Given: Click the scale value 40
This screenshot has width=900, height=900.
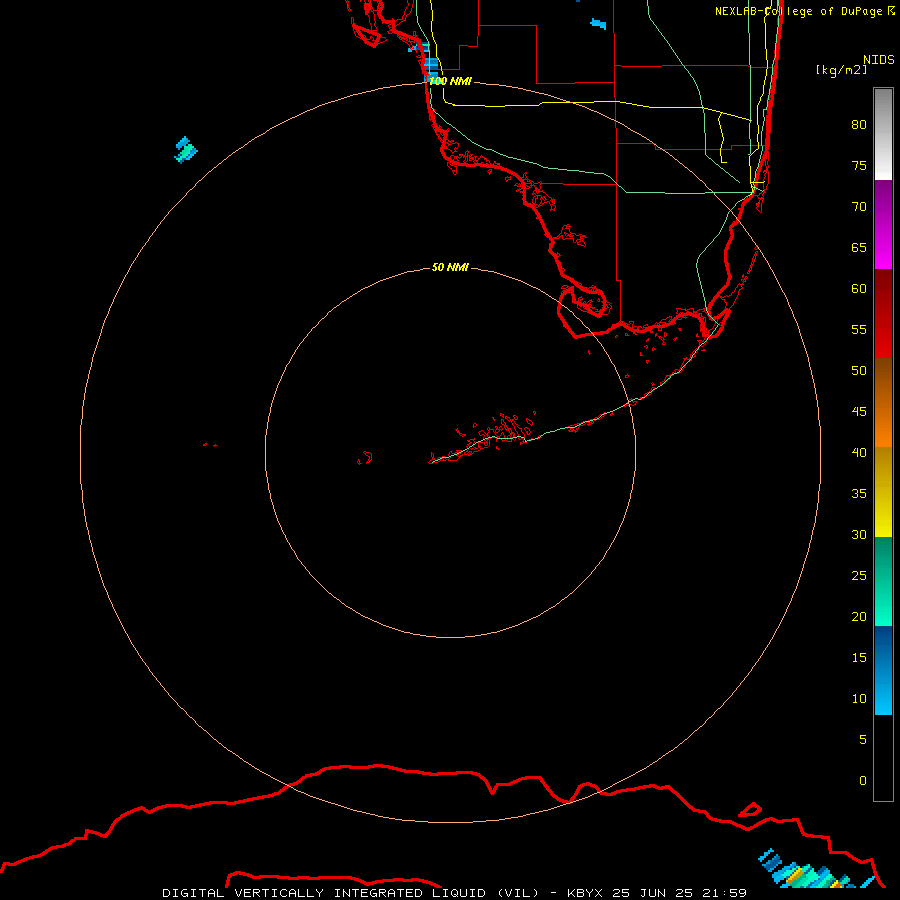Looking at the screenshot, I should [x=859, y=453].
